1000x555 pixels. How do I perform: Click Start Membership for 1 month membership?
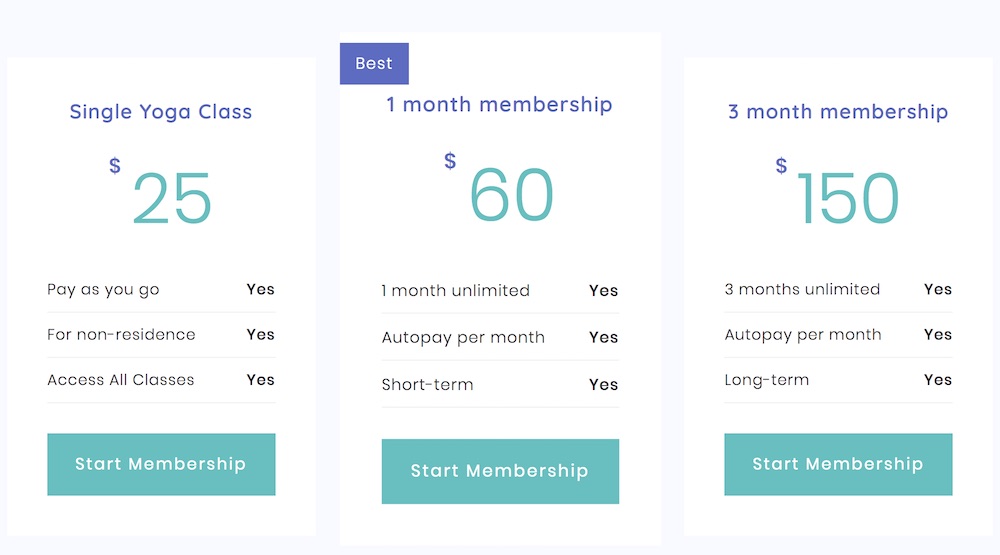[x=500, y=471]
